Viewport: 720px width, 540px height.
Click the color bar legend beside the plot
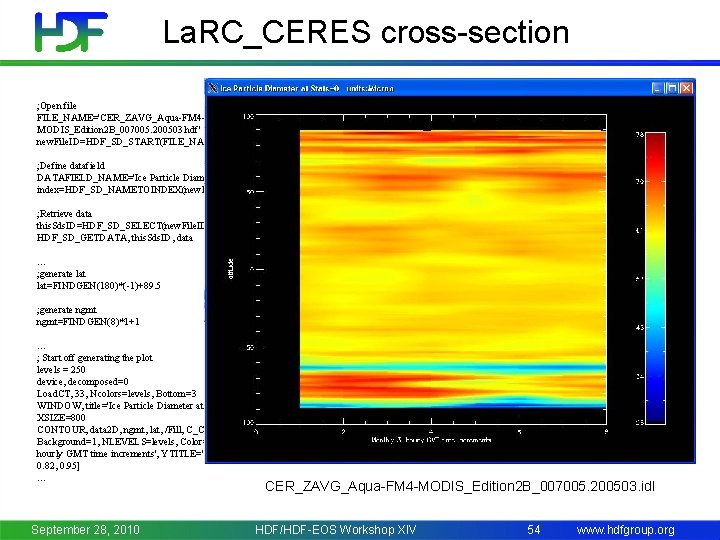click(x=655, y=278)
